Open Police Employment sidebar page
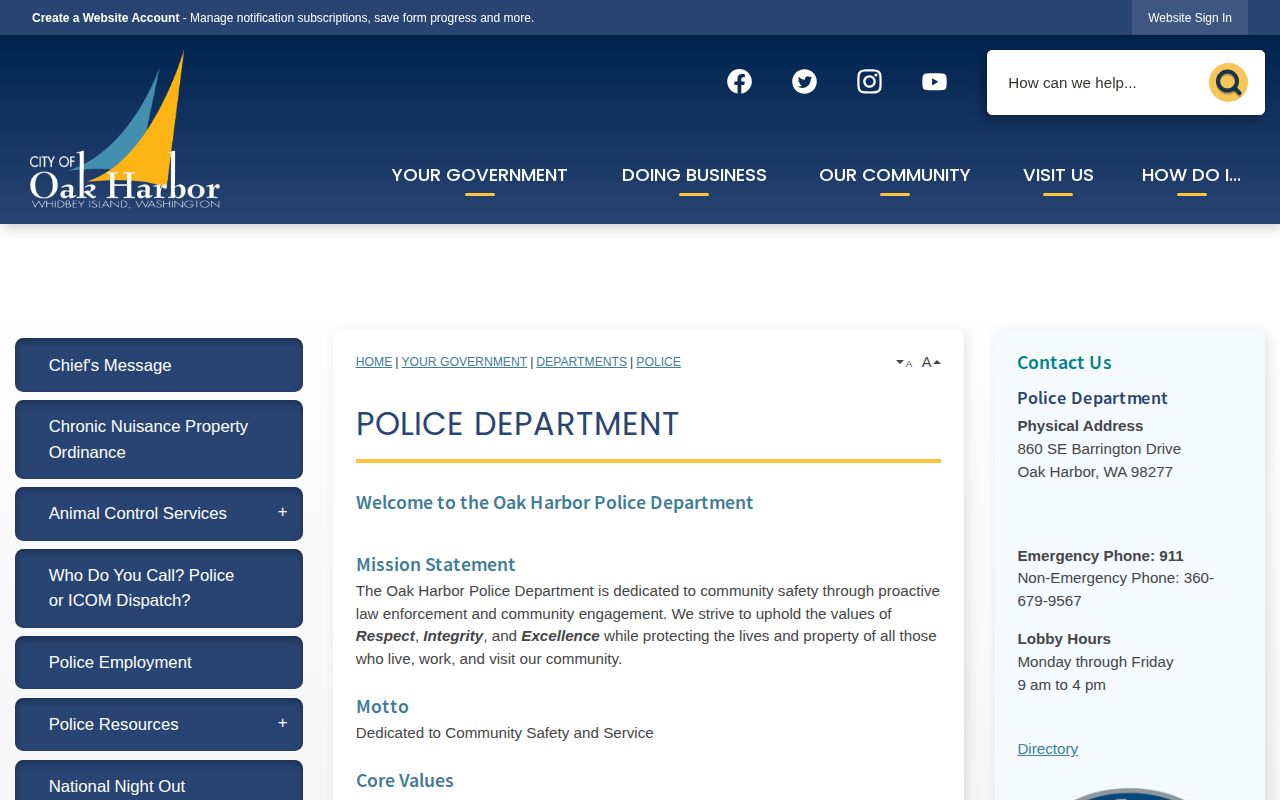The width and height of the screenshot is (1280, 800). (159, 662)
